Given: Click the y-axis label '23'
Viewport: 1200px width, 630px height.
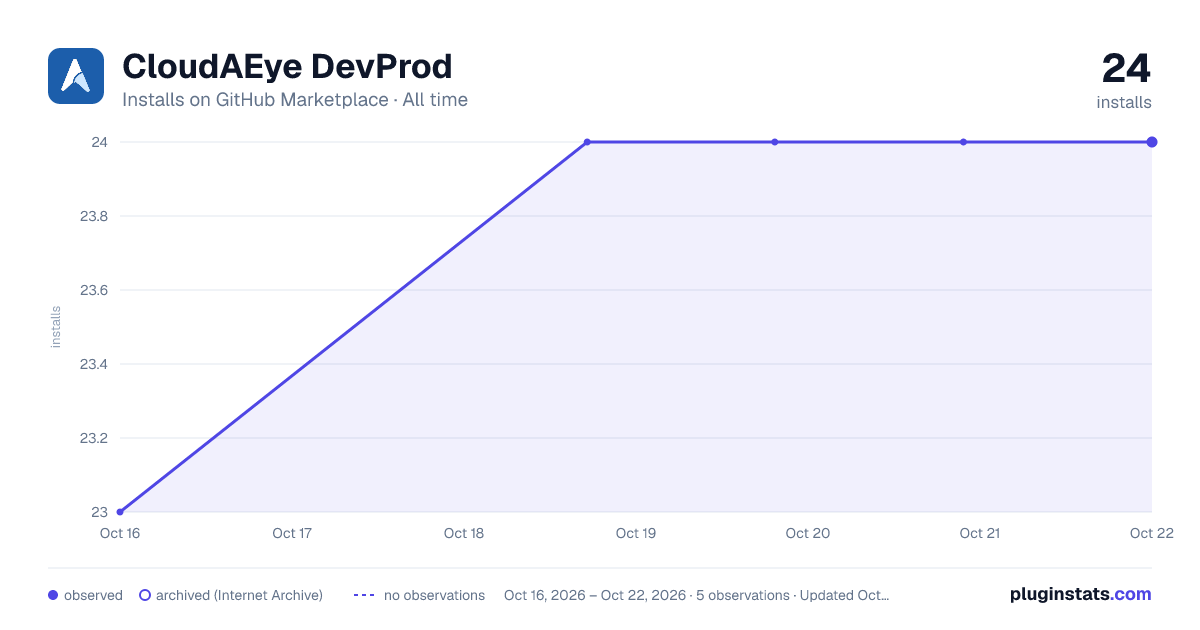Looking at the screenshot, I should point(100,512).
